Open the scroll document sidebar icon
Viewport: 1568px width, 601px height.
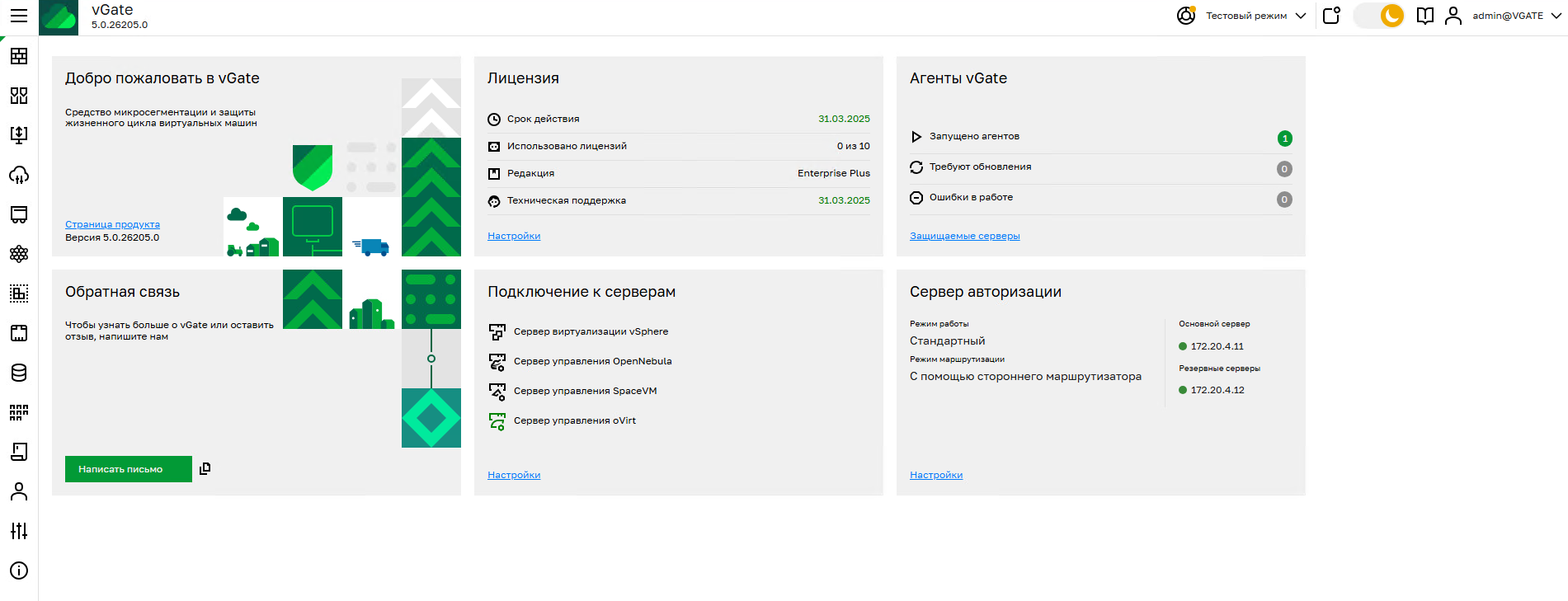(x=19, y=452)
